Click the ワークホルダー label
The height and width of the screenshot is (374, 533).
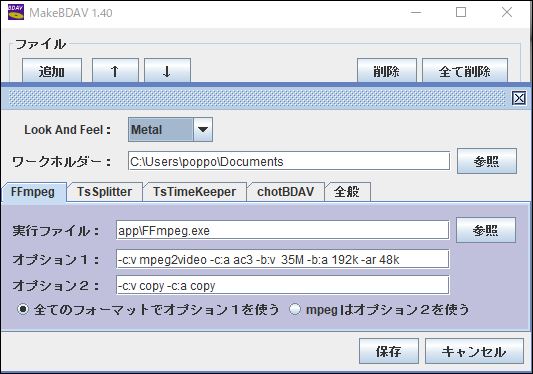[62, 162]
